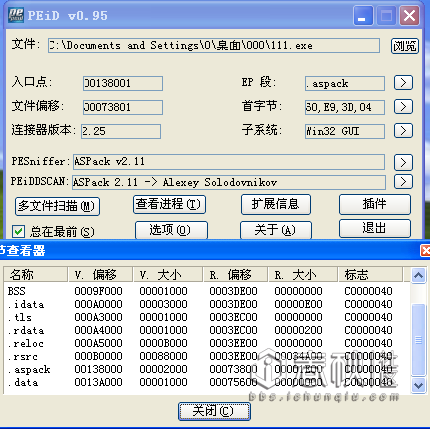Click 选项 (O) options button
This screenshot has width=430, height=429.
[x=171, y=230]
